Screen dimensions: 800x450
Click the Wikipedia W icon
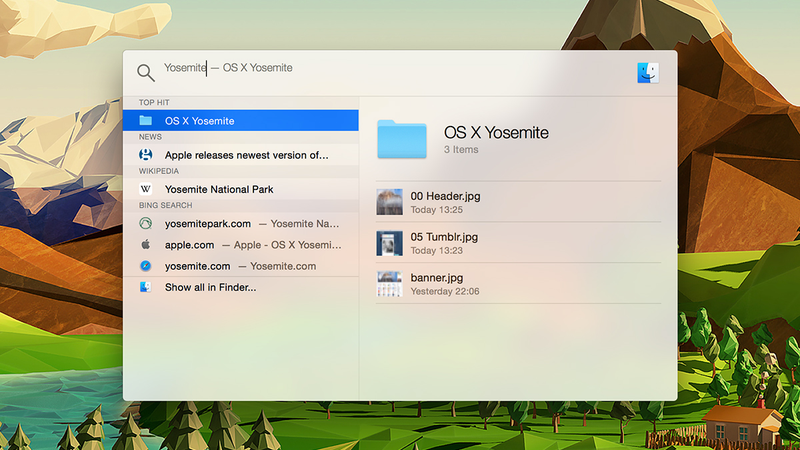(x=146, y=189)
